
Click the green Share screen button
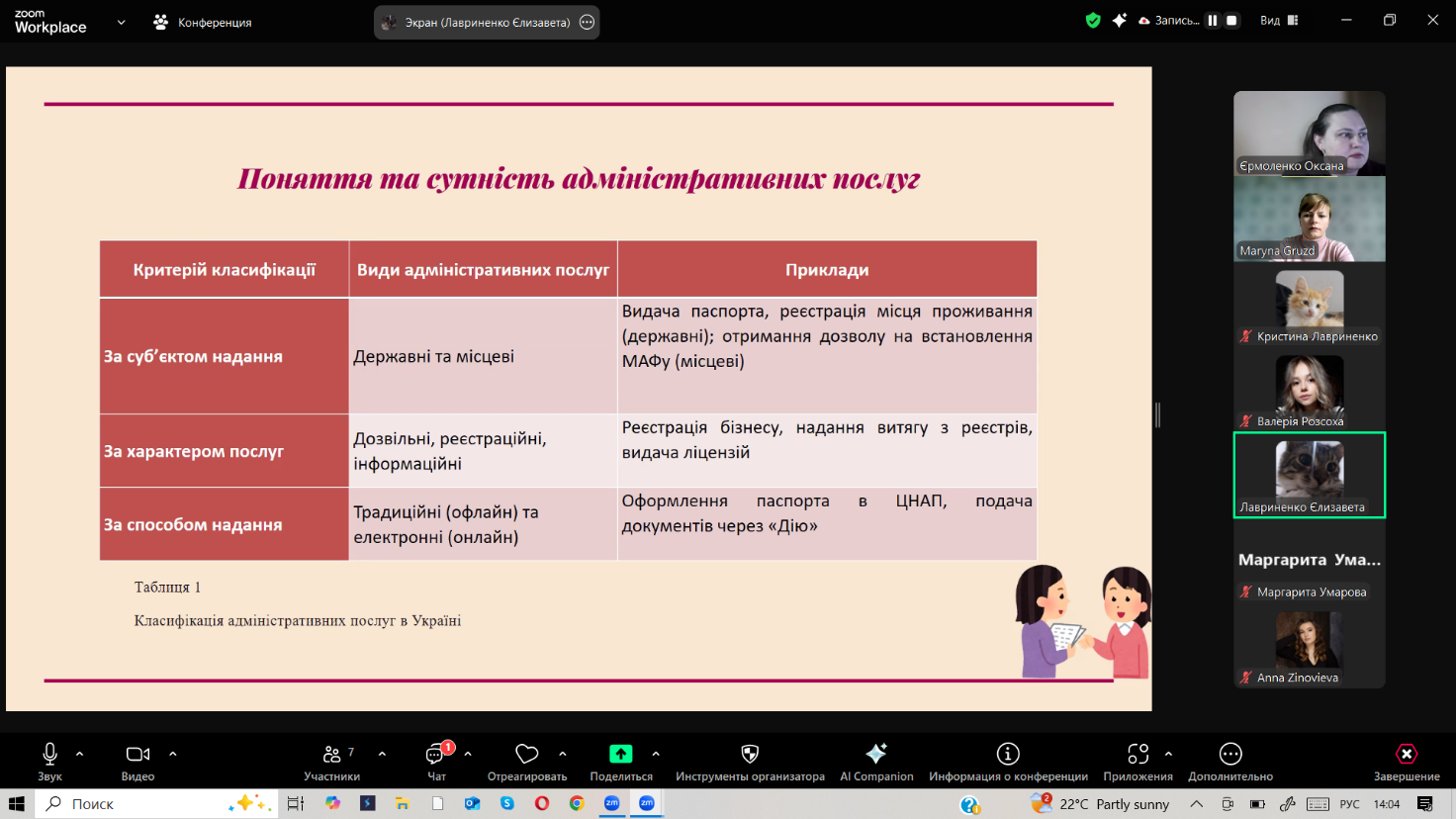[620, 754]
